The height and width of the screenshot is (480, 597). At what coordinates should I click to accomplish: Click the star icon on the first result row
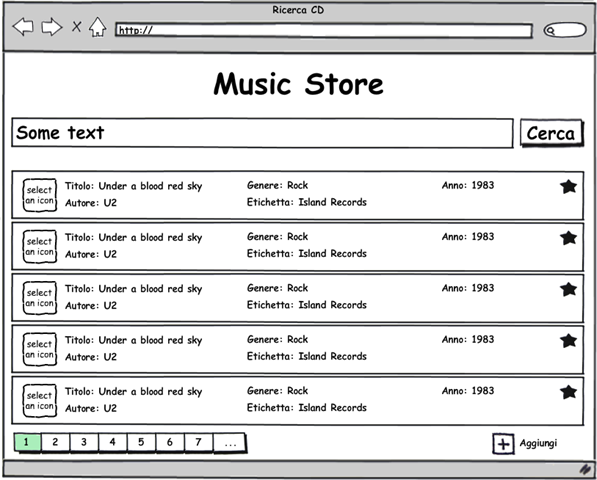[x=568, y=187]
